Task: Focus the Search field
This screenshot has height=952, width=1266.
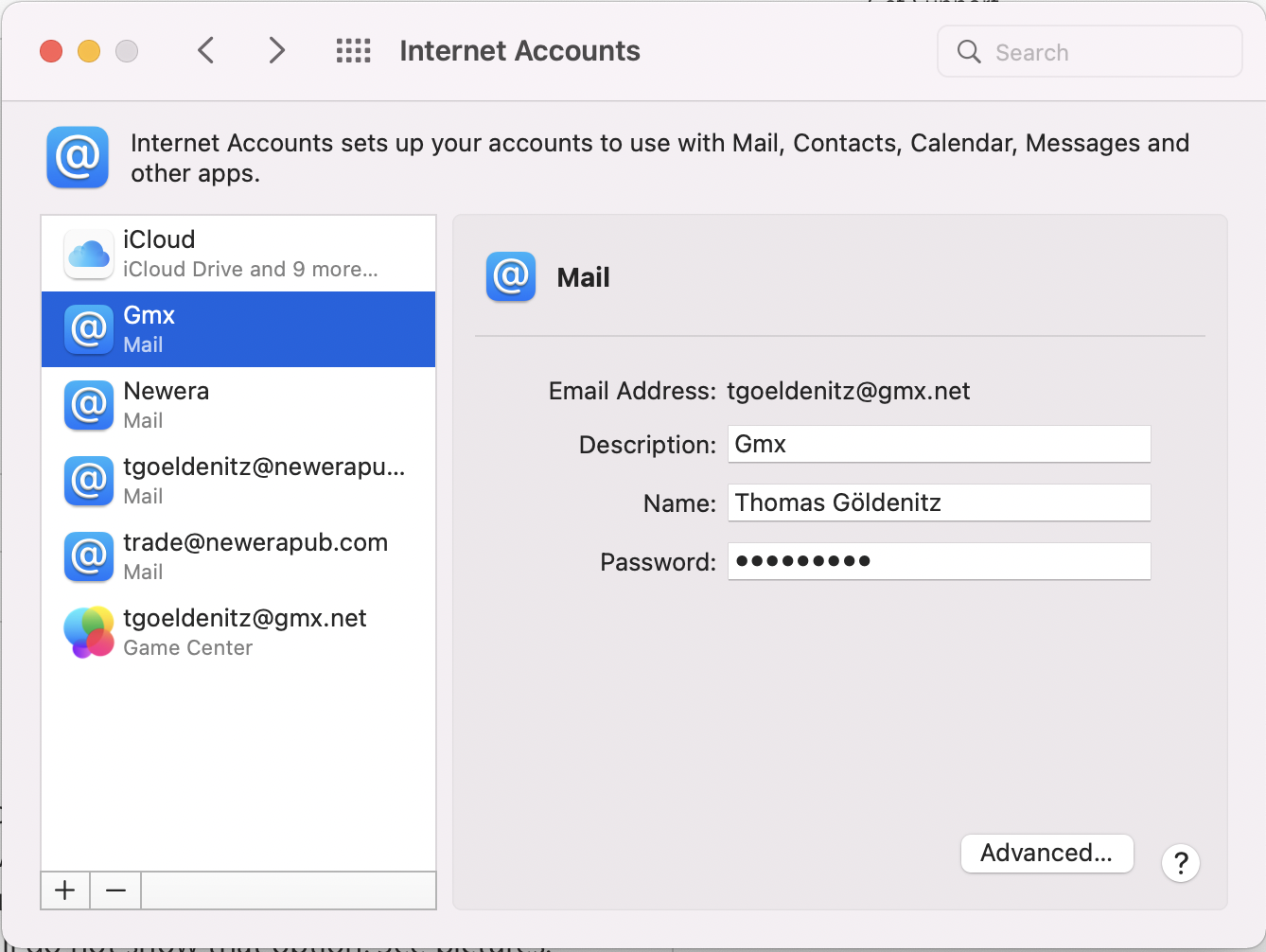Action: coord(1090,51)
